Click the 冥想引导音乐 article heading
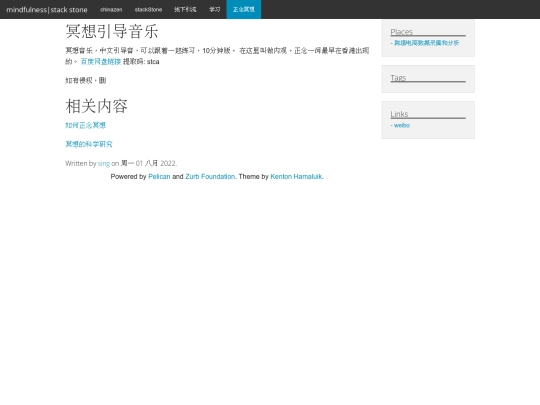 [112, 31]
